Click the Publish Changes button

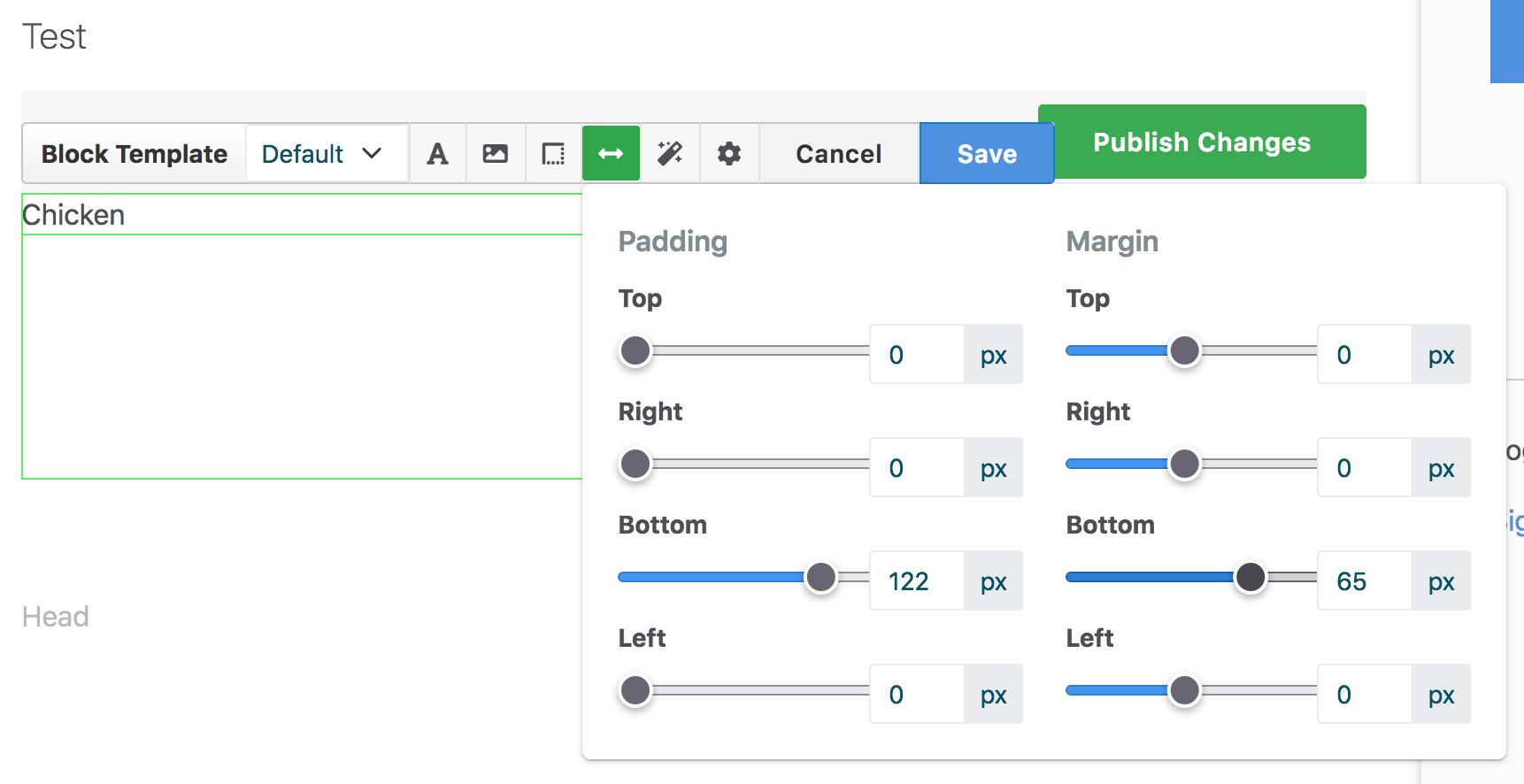click(x=1202, y=142)
